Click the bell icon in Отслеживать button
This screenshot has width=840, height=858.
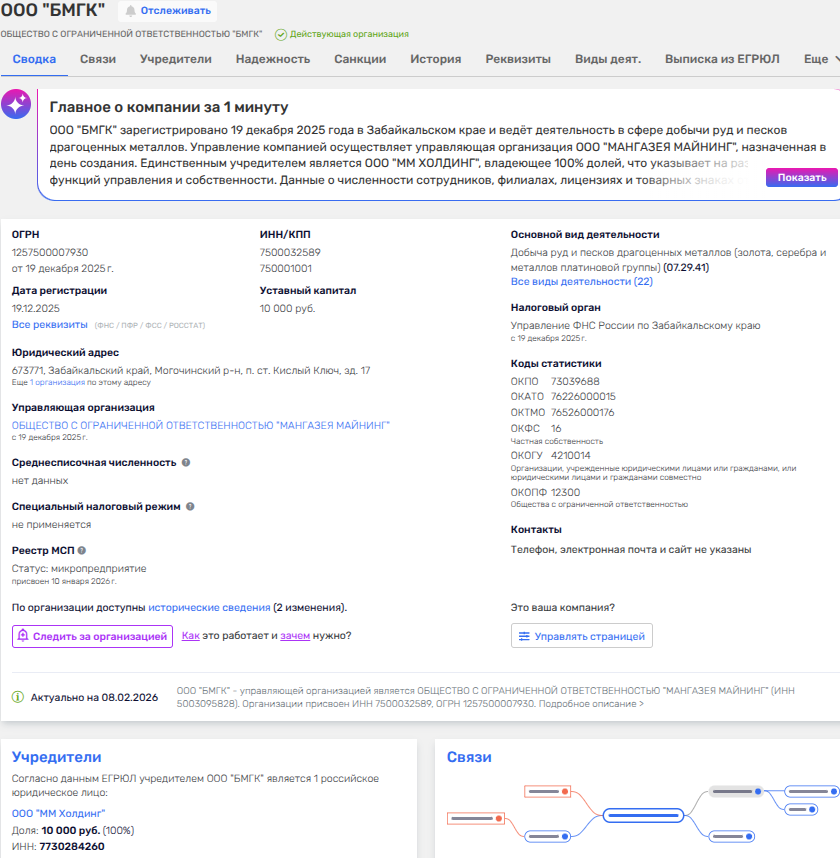[x=130, y=11]
